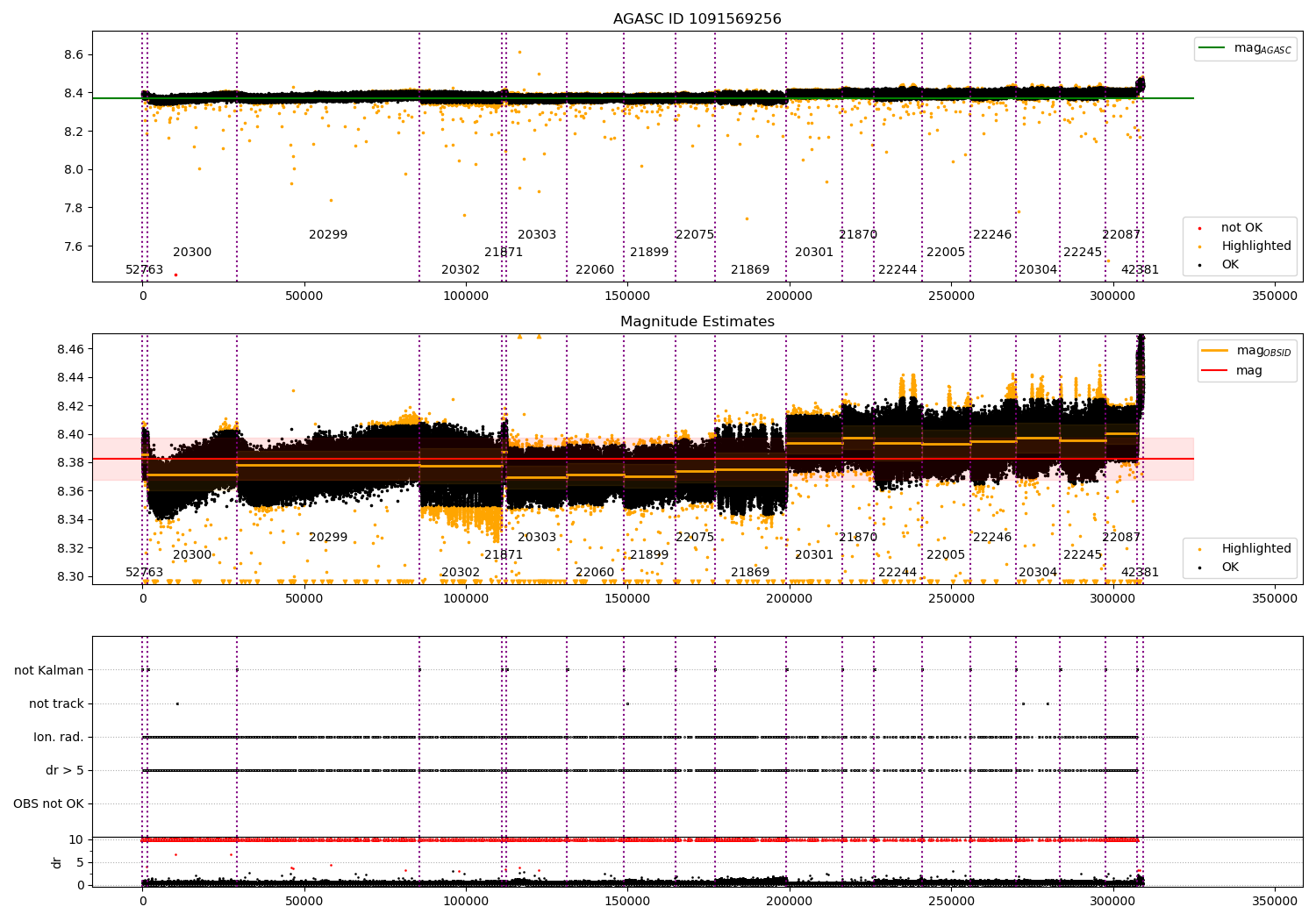Click the 8.6 y-axis tick label
The image size is (1316, 921).
point(74,54)
